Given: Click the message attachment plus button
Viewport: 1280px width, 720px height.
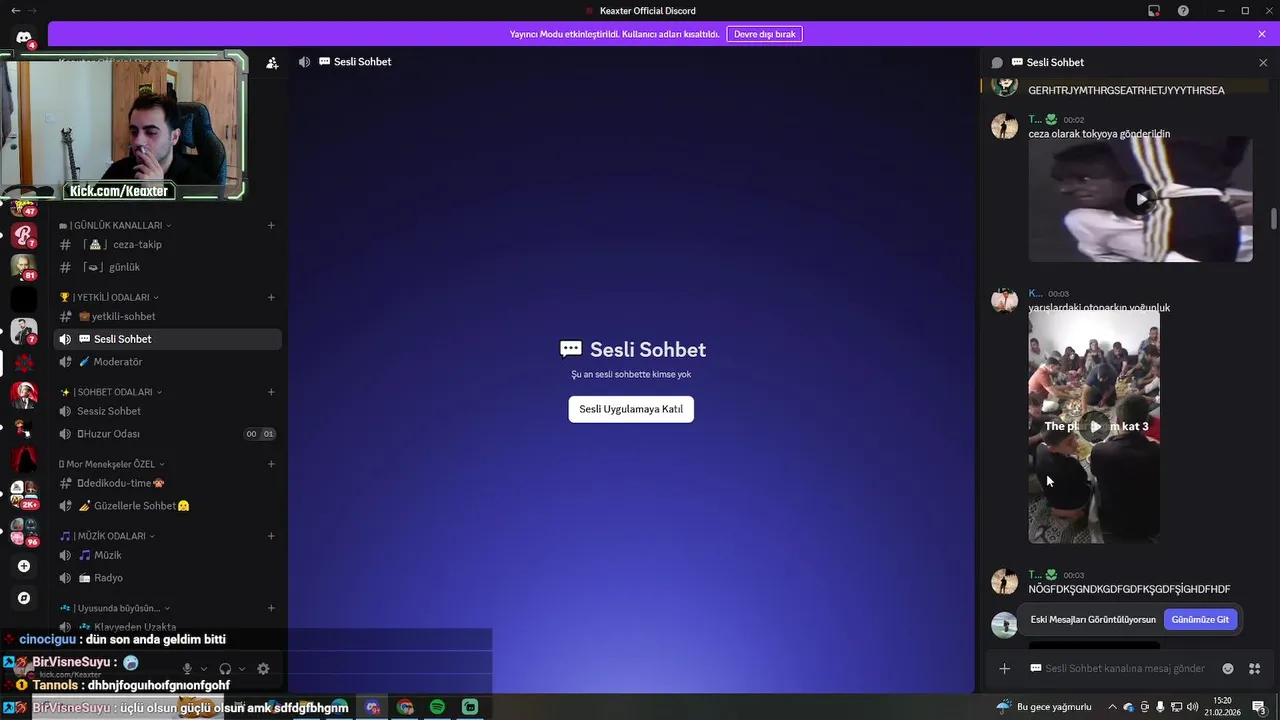Looking at the screenshot, I should coord(1004,669).
